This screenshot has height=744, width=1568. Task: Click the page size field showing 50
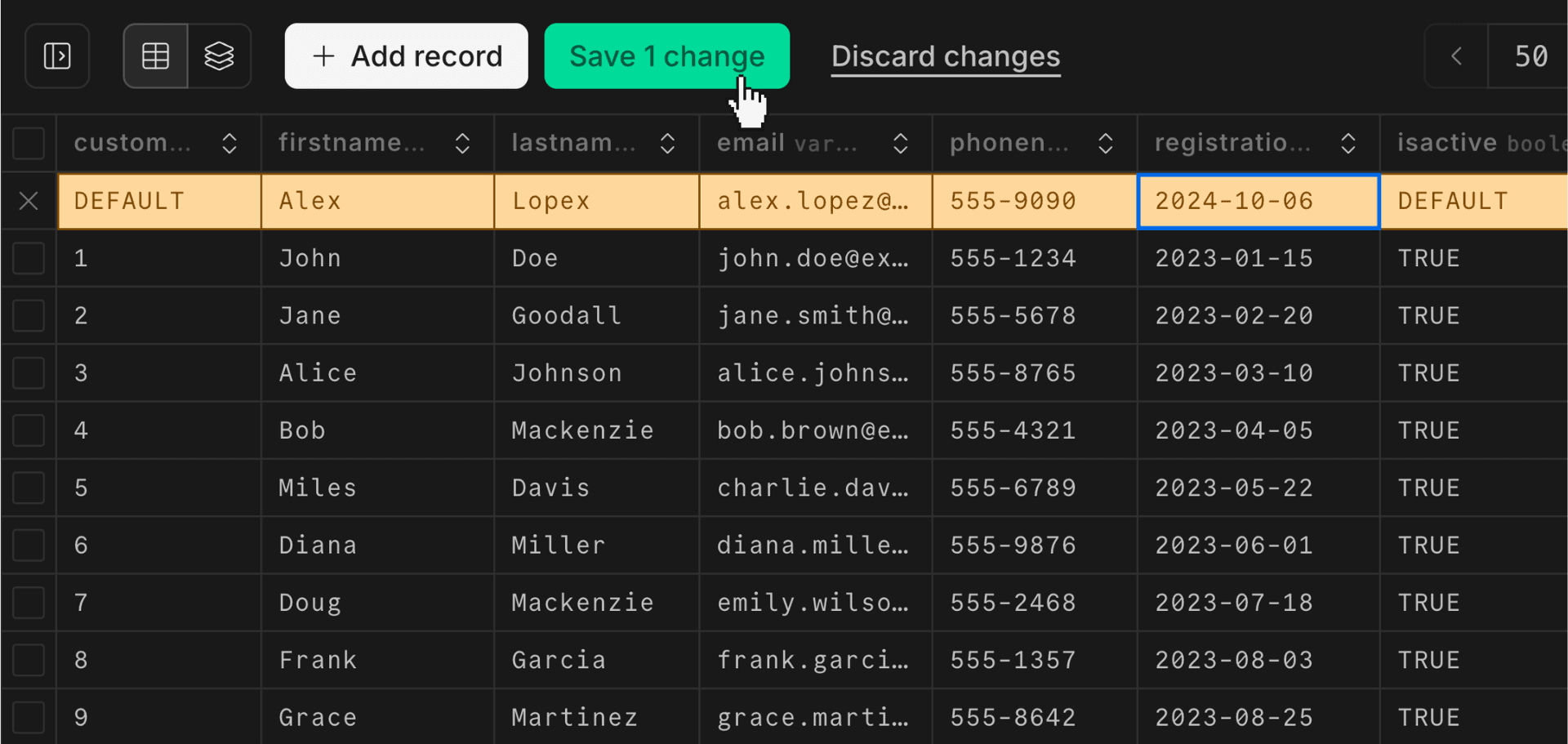[1531, 56]
